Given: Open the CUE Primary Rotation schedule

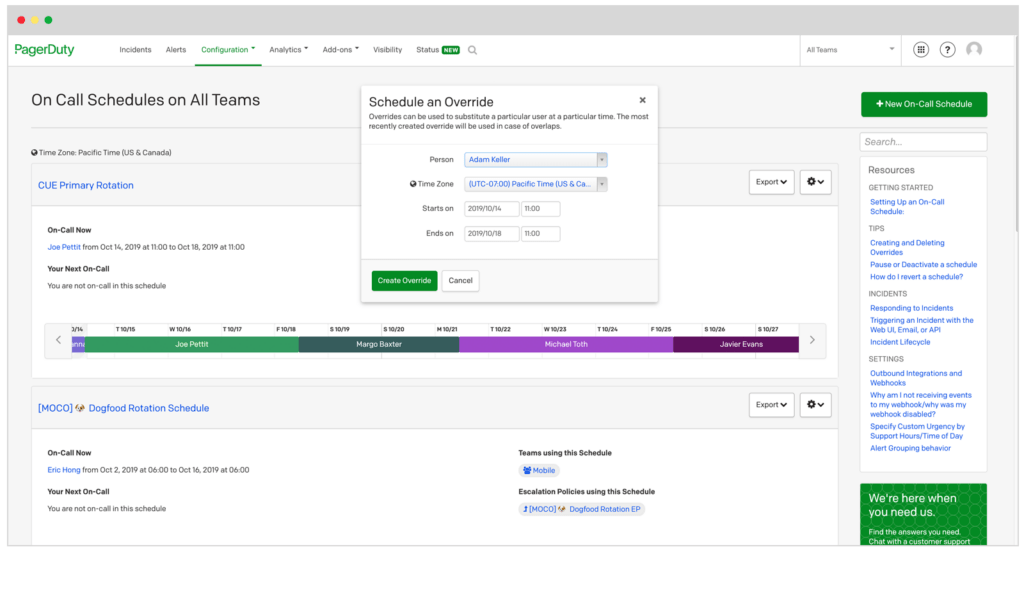Looking at the screenshot, I should tap(86, 185).
